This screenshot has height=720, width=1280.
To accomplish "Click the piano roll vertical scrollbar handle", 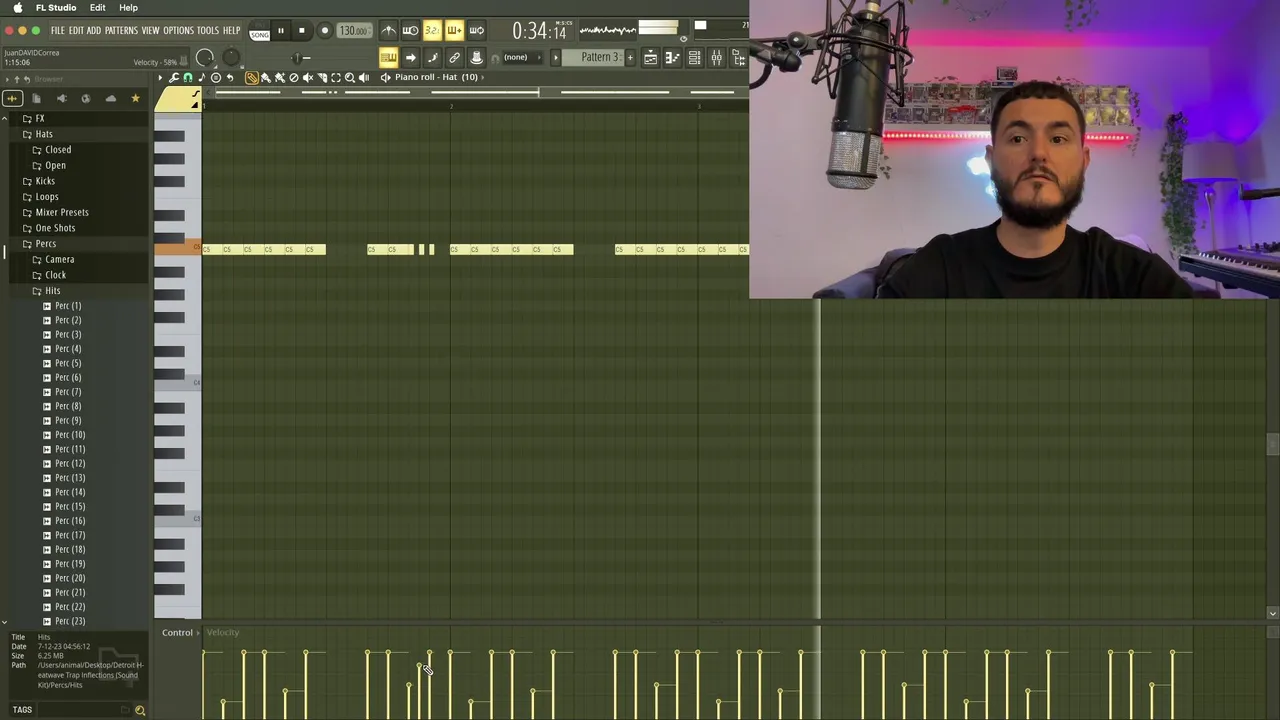I will [1272, 444].
